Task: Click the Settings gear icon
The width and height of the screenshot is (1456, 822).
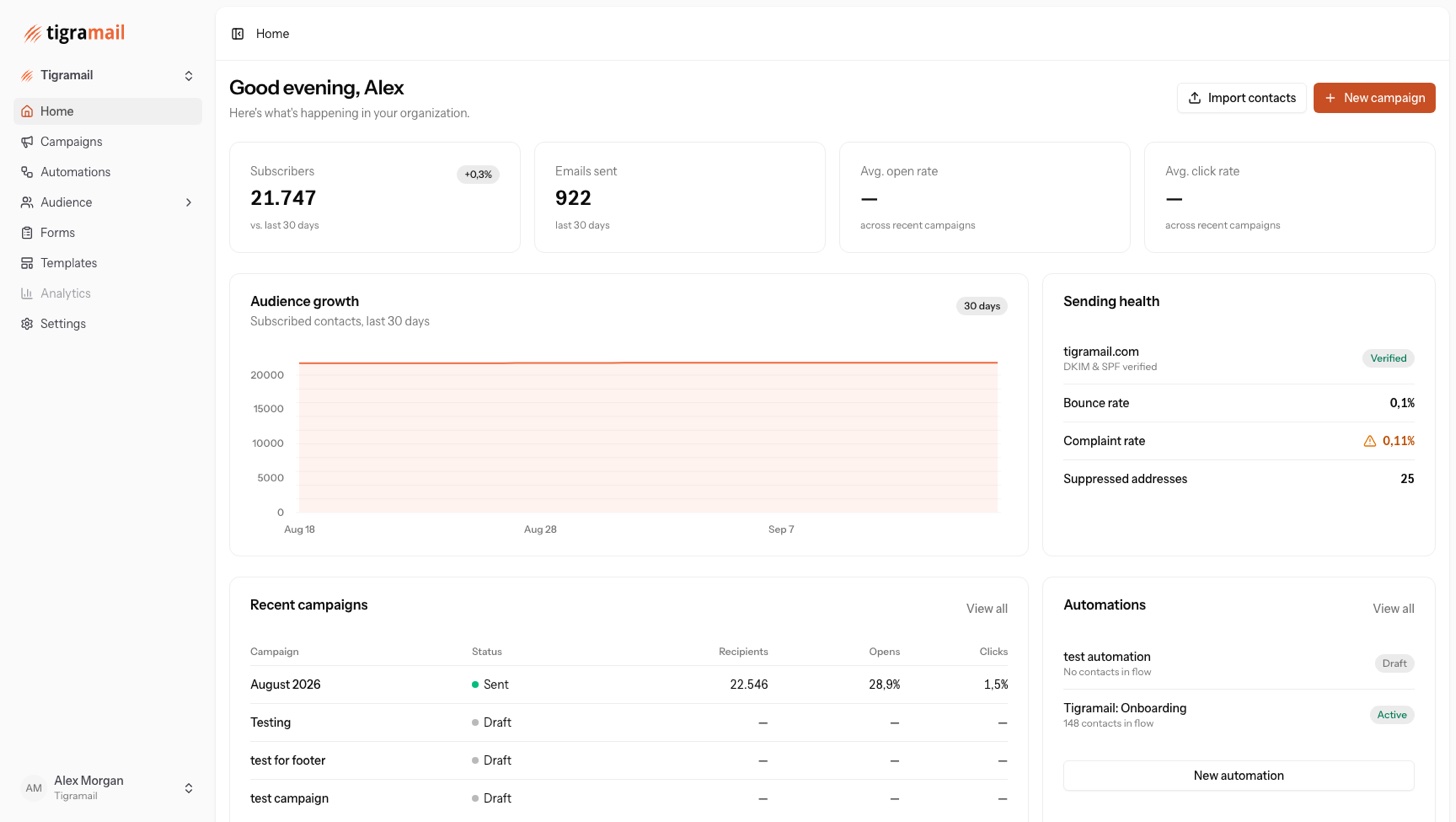Action: coord(27,324)
